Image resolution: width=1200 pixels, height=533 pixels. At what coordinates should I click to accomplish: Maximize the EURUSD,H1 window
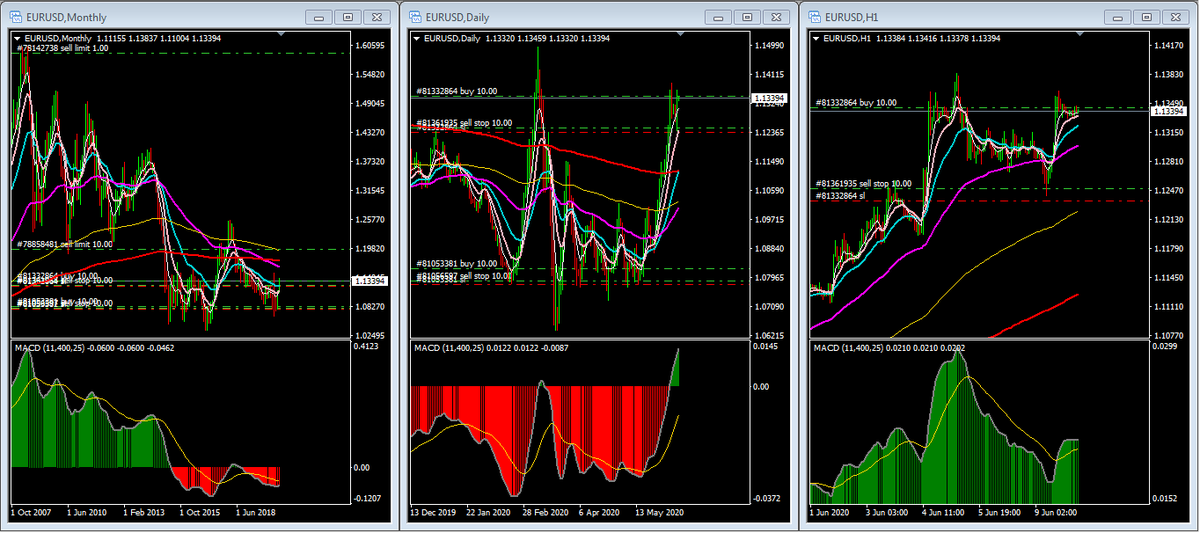click(x=1147, y=17)
